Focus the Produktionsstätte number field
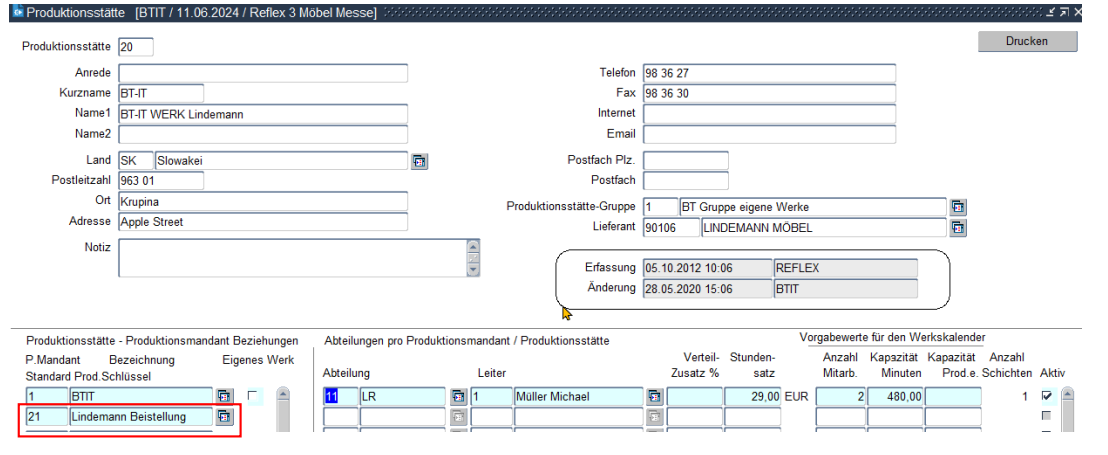This screenshot has height=455, width=1108. click(x=135, y=48)
